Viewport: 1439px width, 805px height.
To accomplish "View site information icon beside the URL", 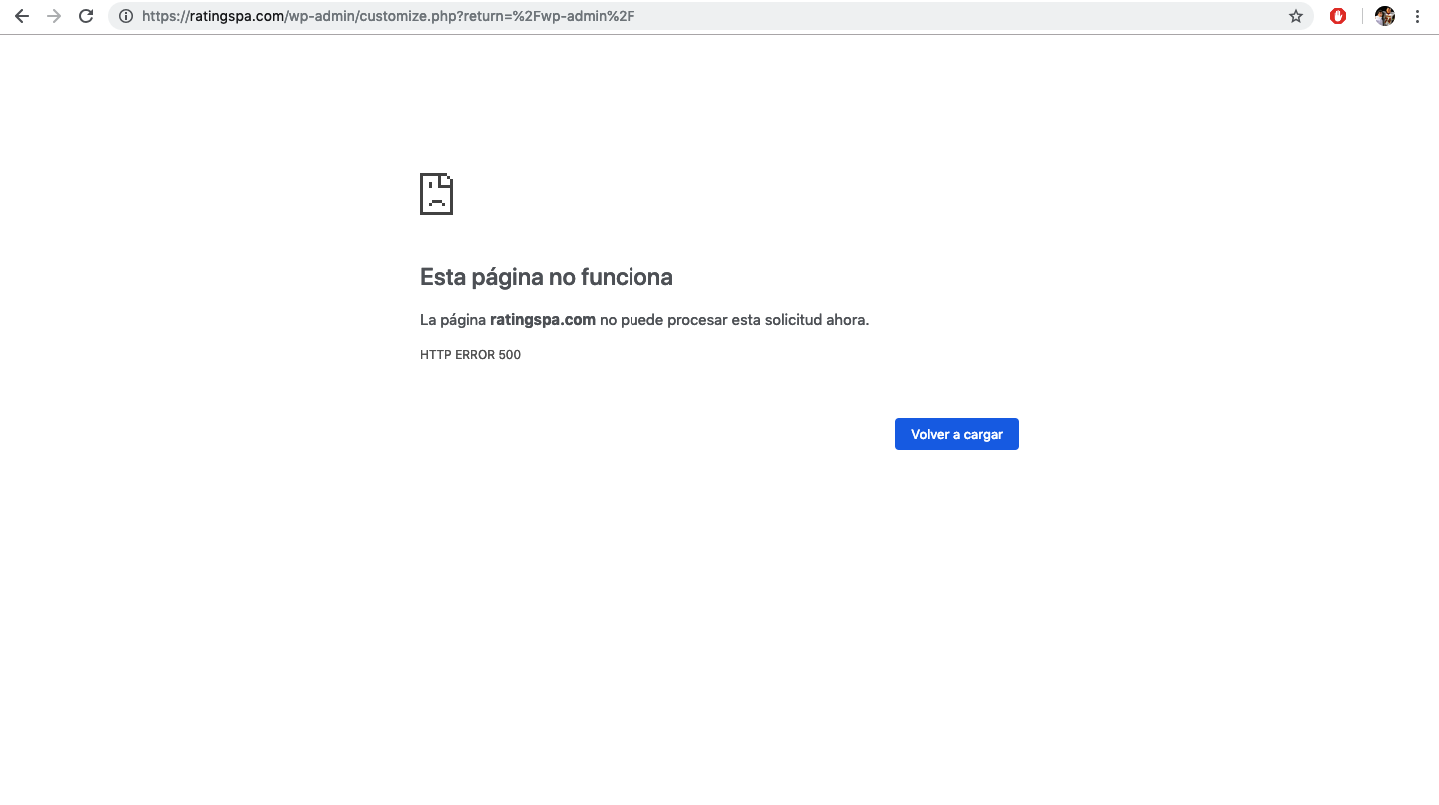I will coord(125,16).
